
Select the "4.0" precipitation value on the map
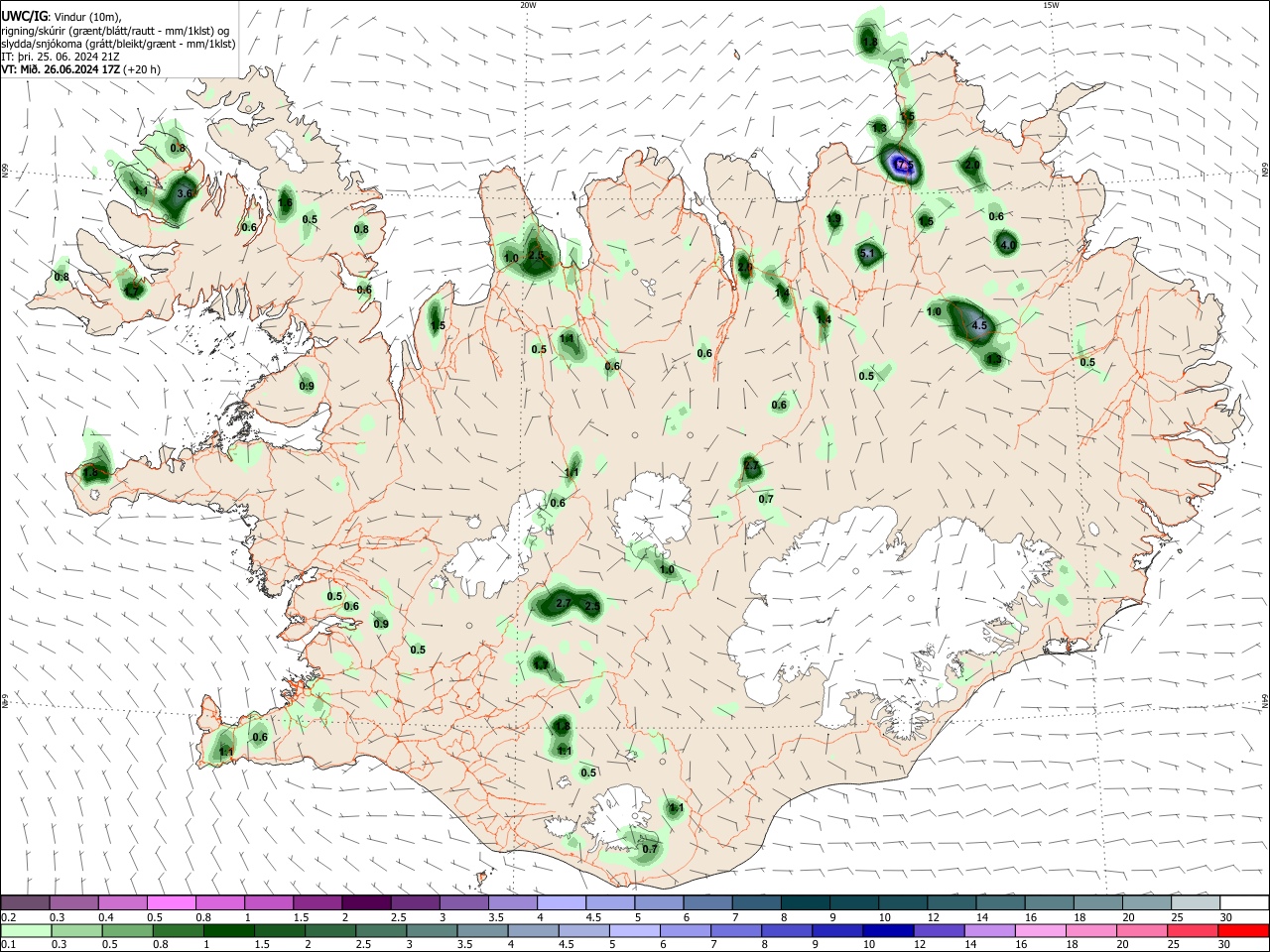pos(1008,245)
